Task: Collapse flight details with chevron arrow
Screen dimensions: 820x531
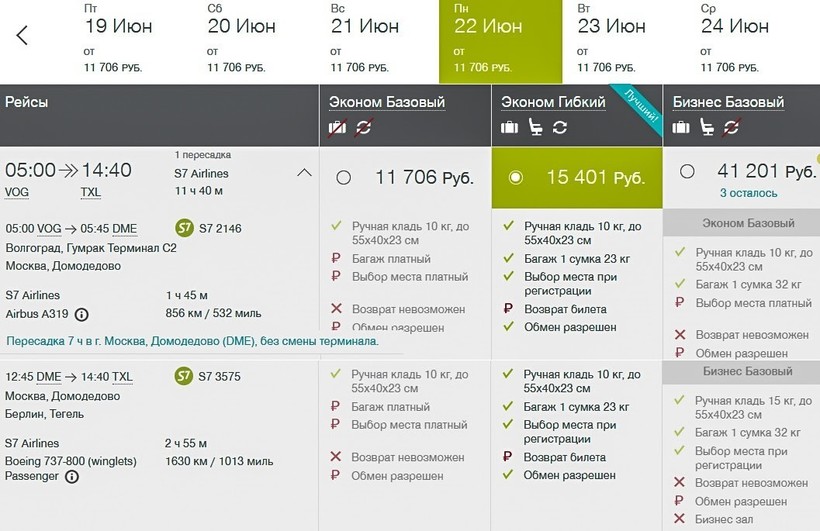Action: tap(304, 172)
